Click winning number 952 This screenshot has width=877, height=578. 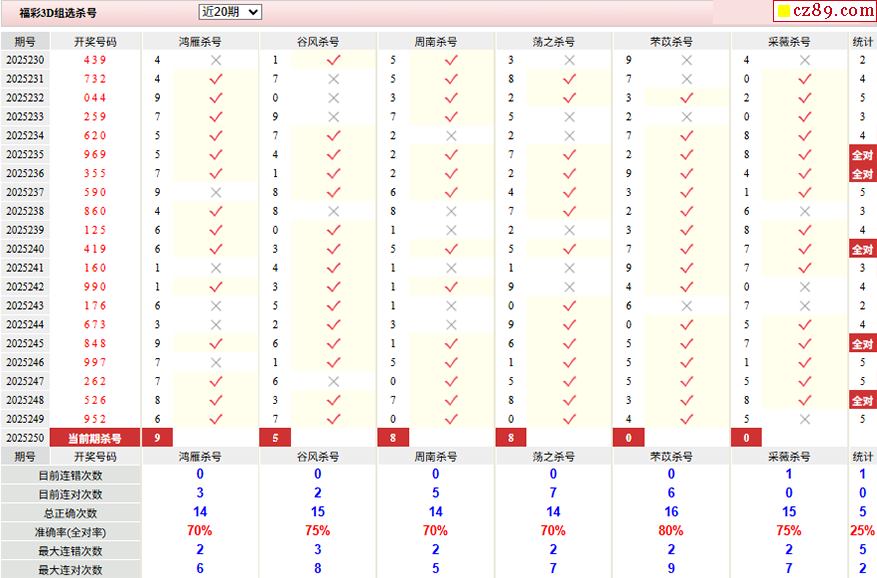[x=95, y=419]
